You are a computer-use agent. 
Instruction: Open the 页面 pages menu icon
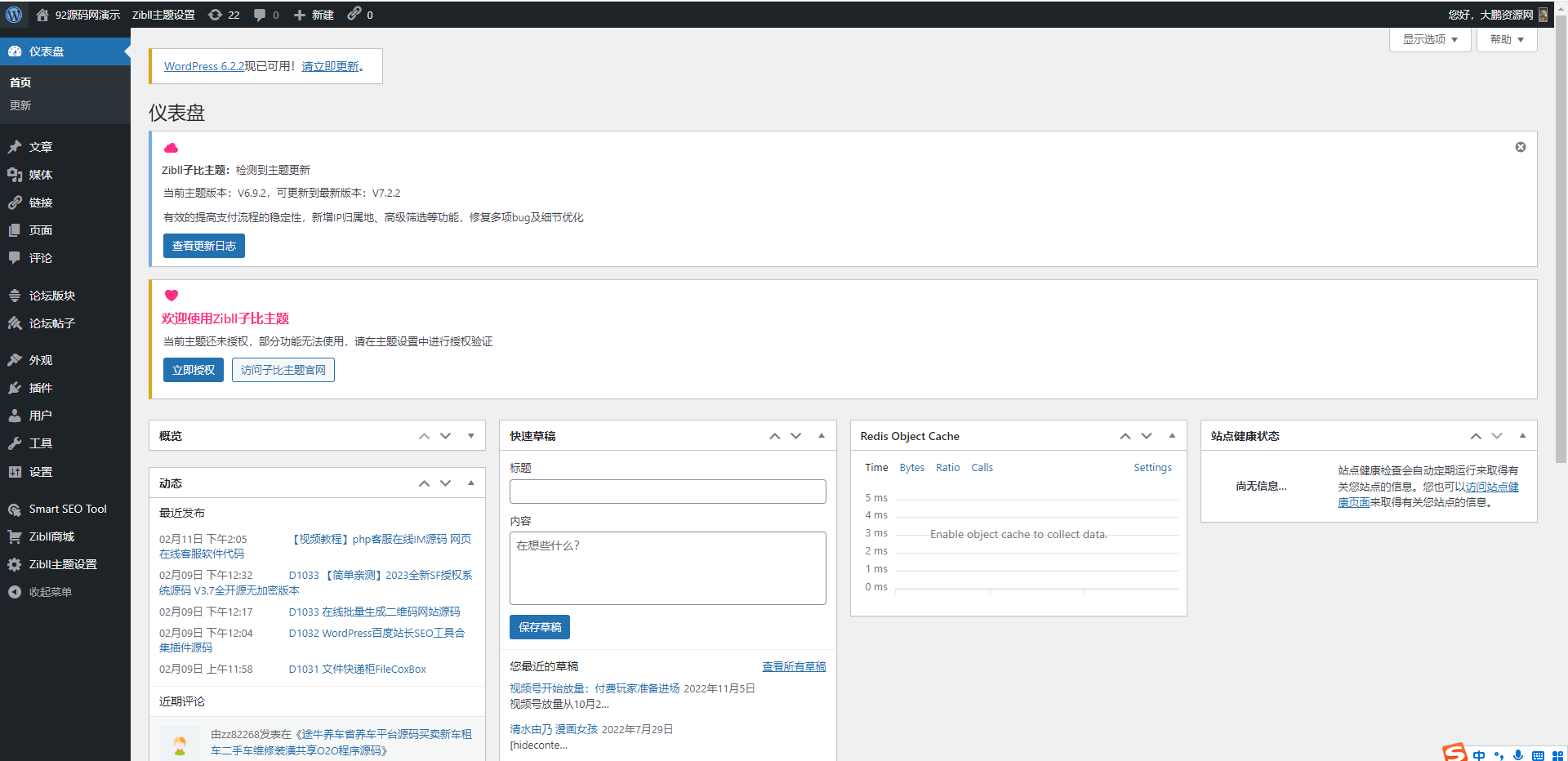(x=15, y=230)
